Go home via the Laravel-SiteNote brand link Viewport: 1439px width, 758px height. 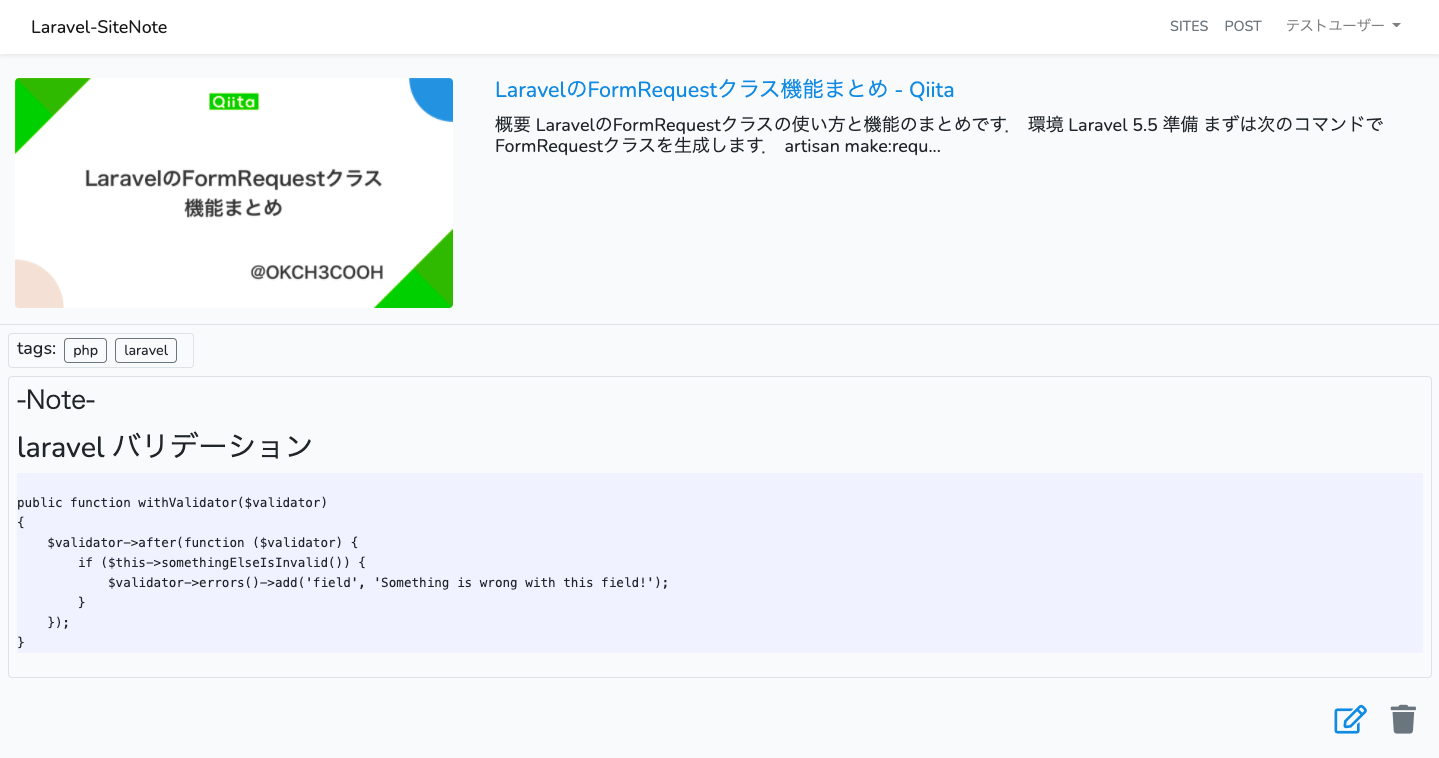(98, 26)
